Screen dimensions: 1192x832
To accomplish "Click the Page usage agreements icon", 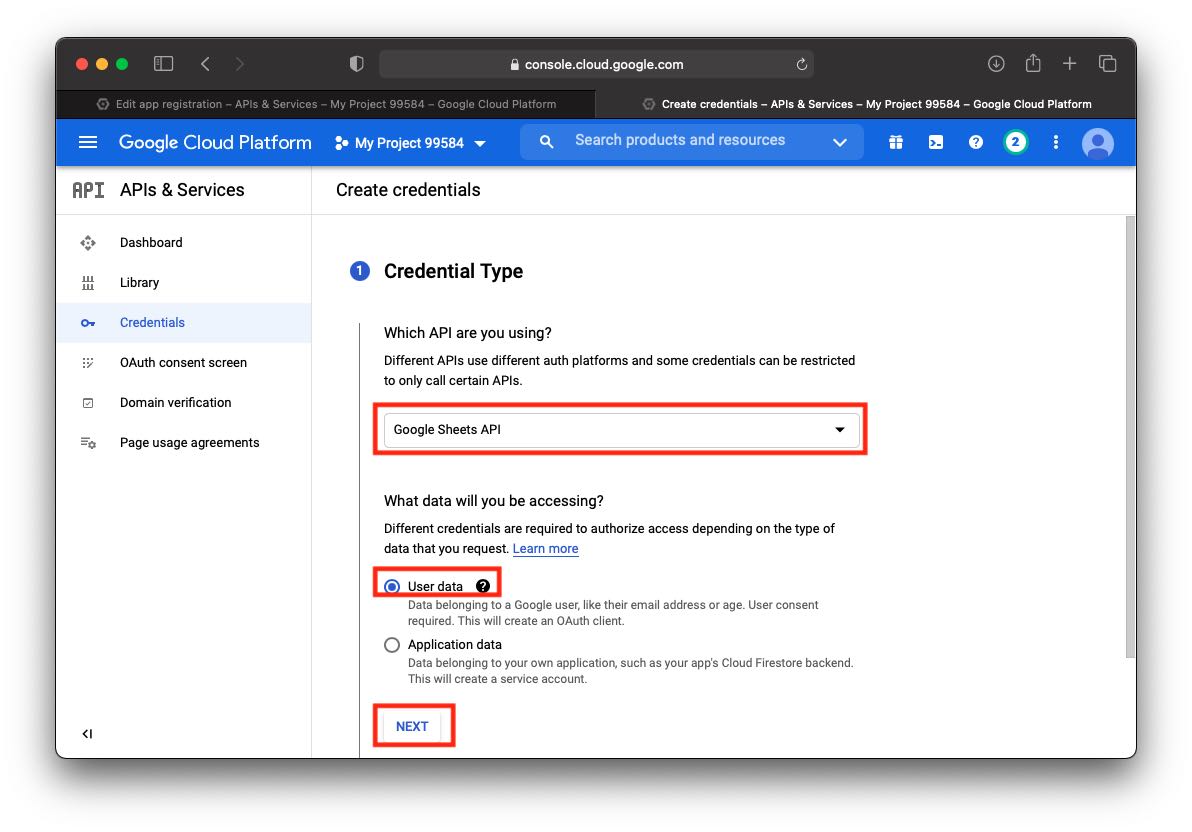I will (88, 443).
